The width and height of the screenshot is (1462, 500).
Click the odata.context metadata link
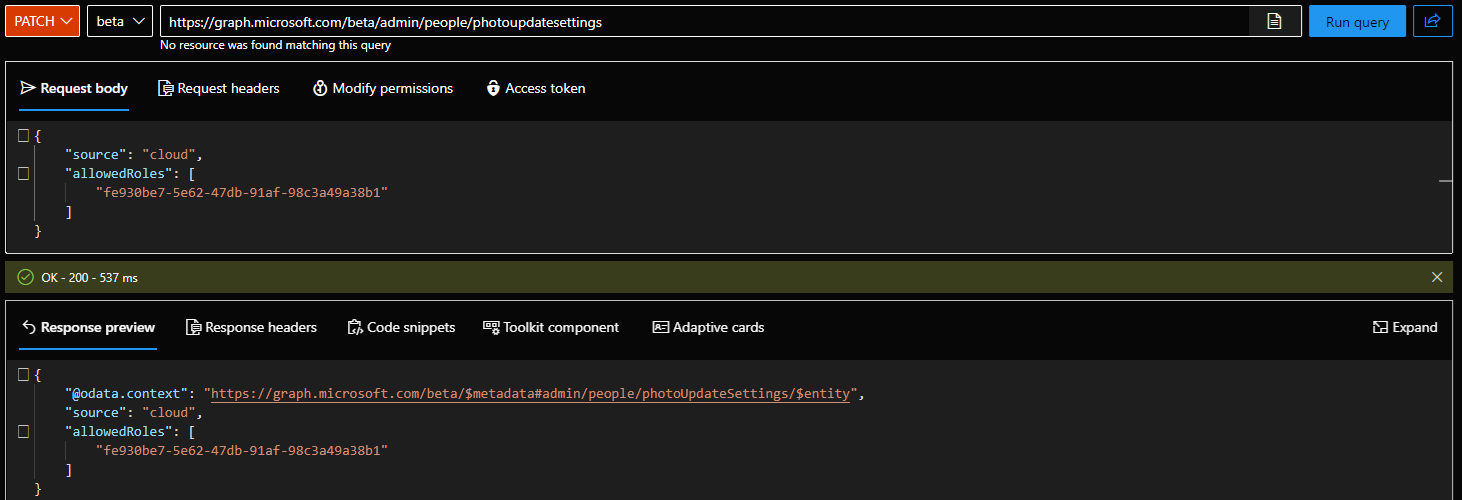point(530,394)
